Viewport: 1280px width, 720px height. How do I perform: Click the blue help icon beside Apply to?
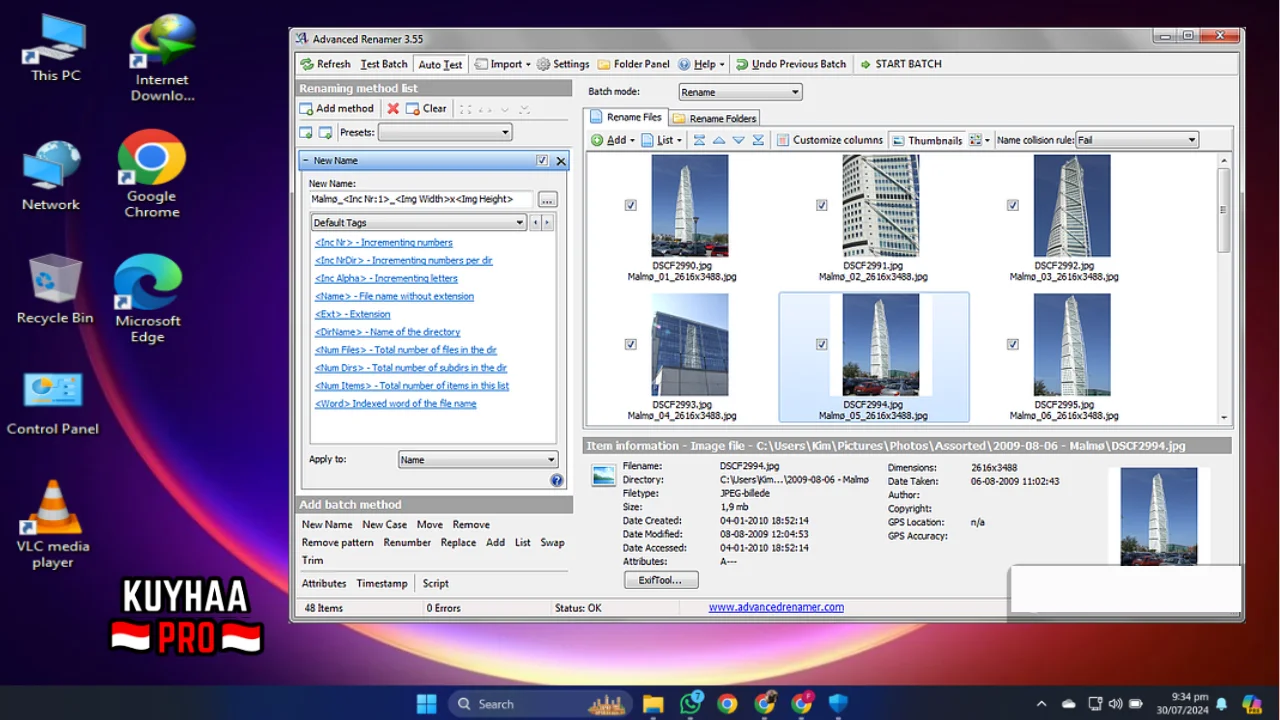pyautogui.click(x=557, y=480)
